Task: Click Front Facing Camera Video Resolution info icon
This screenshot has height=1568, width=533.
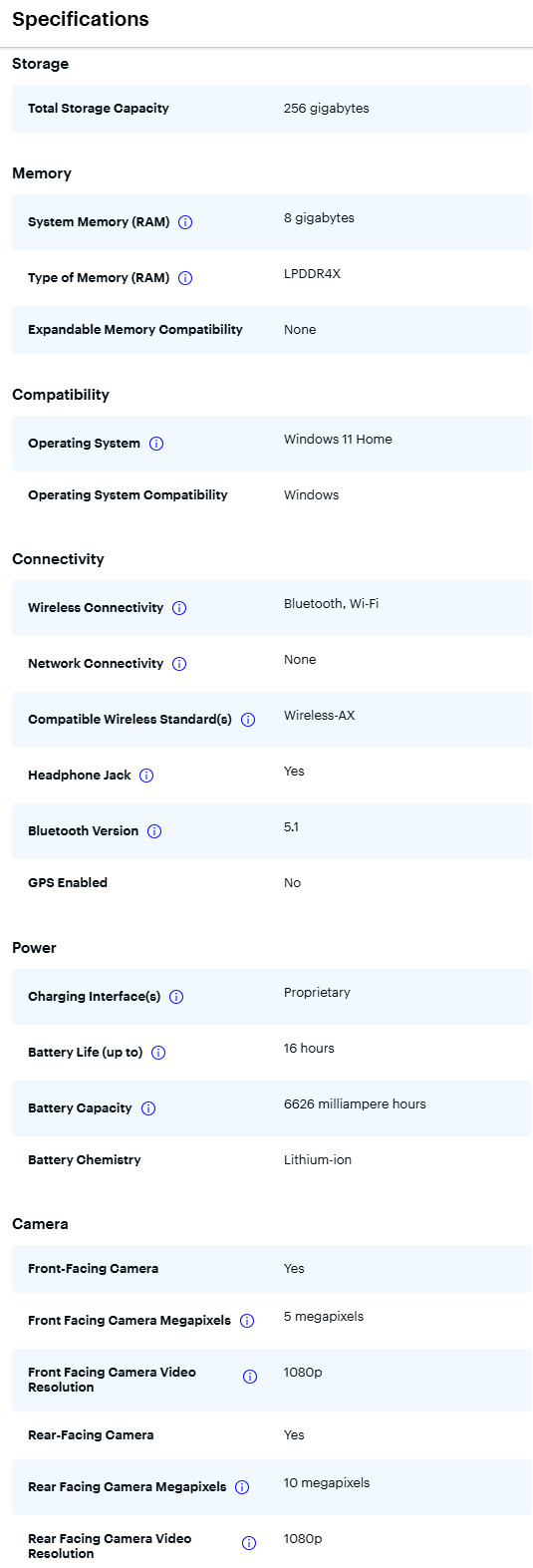Action: click(250, 1377)
